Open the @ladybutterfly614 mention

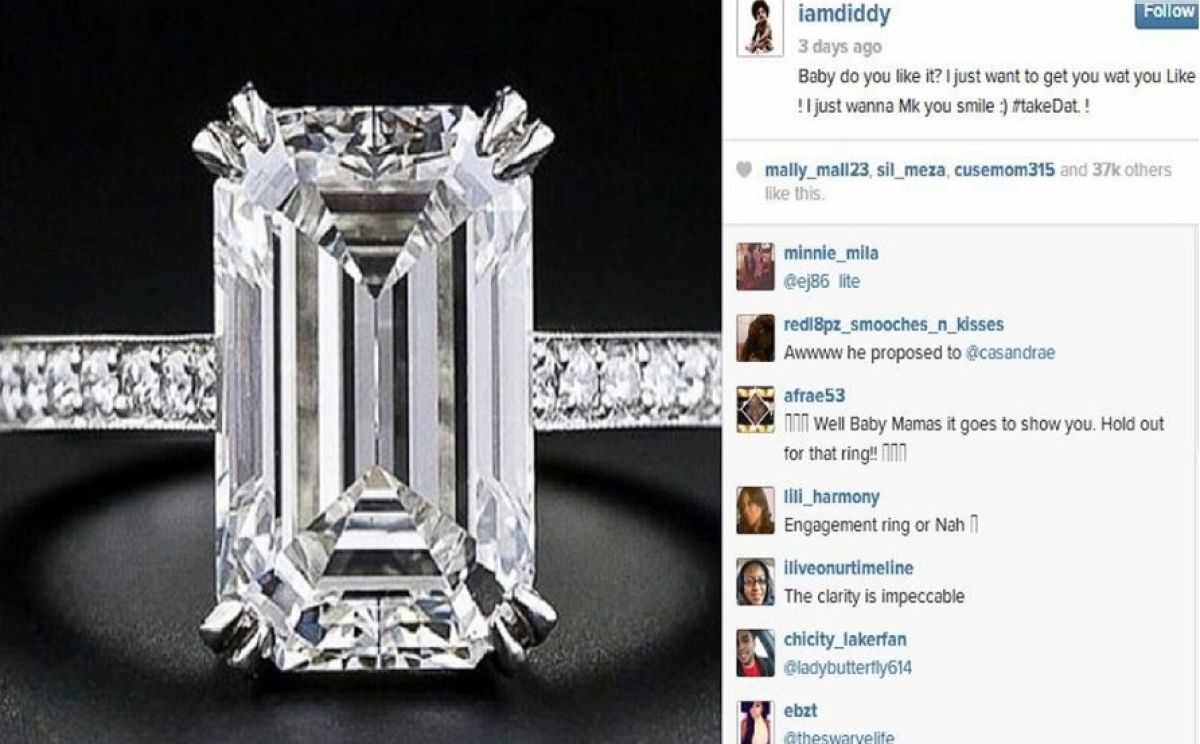[x=848, y=668]
